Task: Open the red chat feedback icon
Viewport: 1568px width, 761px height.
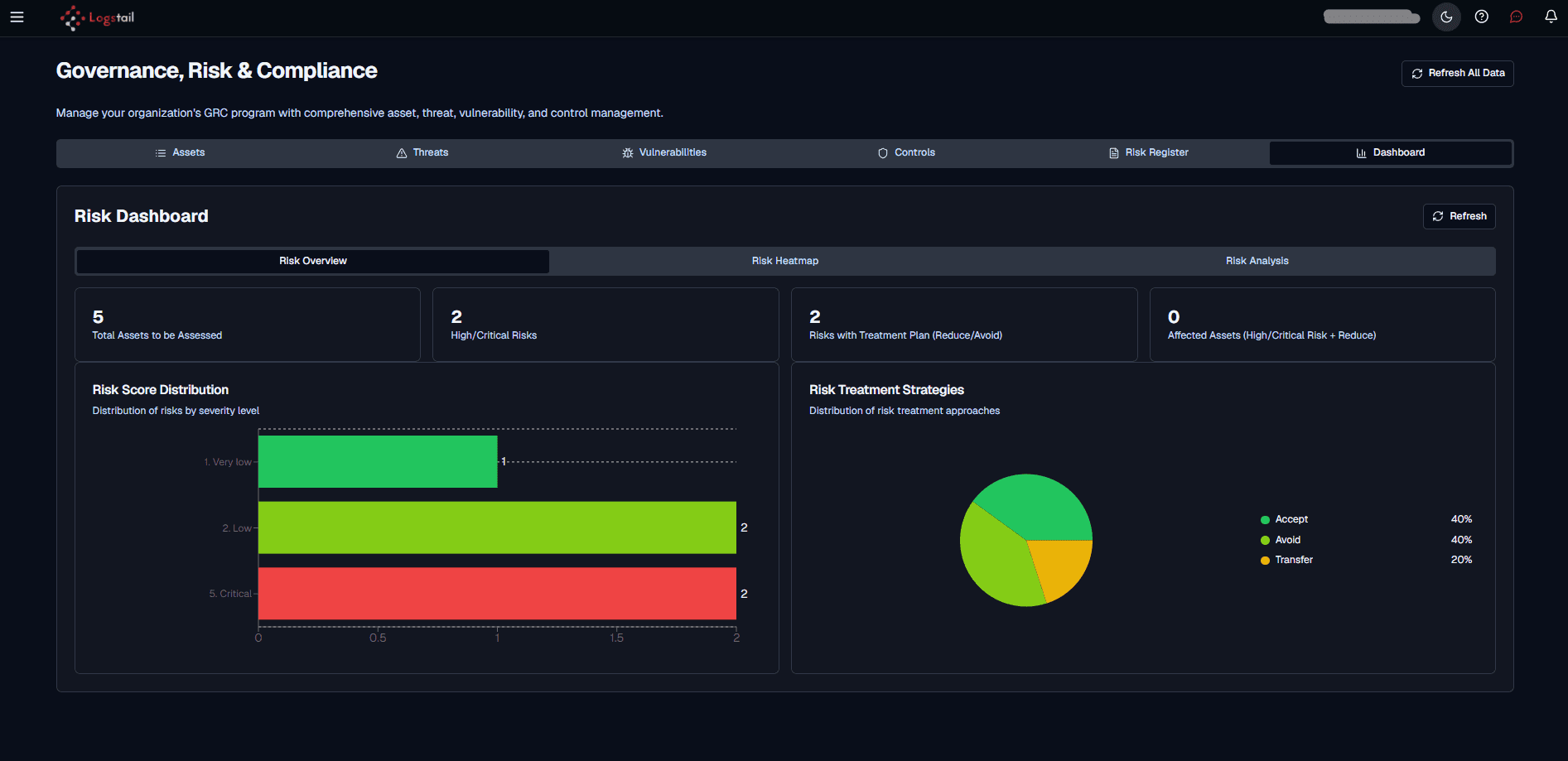Action: click(x=1517, y=17)
